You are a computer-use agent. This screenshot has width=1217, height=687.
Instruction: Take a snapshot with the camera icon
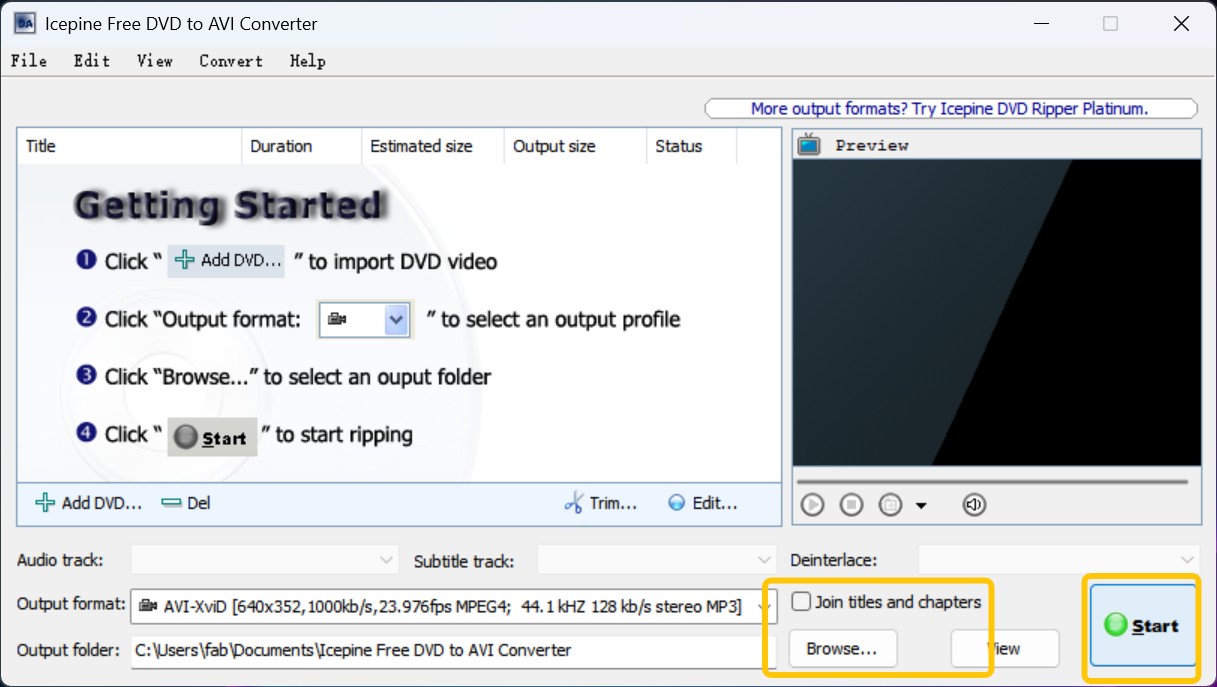point(890,505)
